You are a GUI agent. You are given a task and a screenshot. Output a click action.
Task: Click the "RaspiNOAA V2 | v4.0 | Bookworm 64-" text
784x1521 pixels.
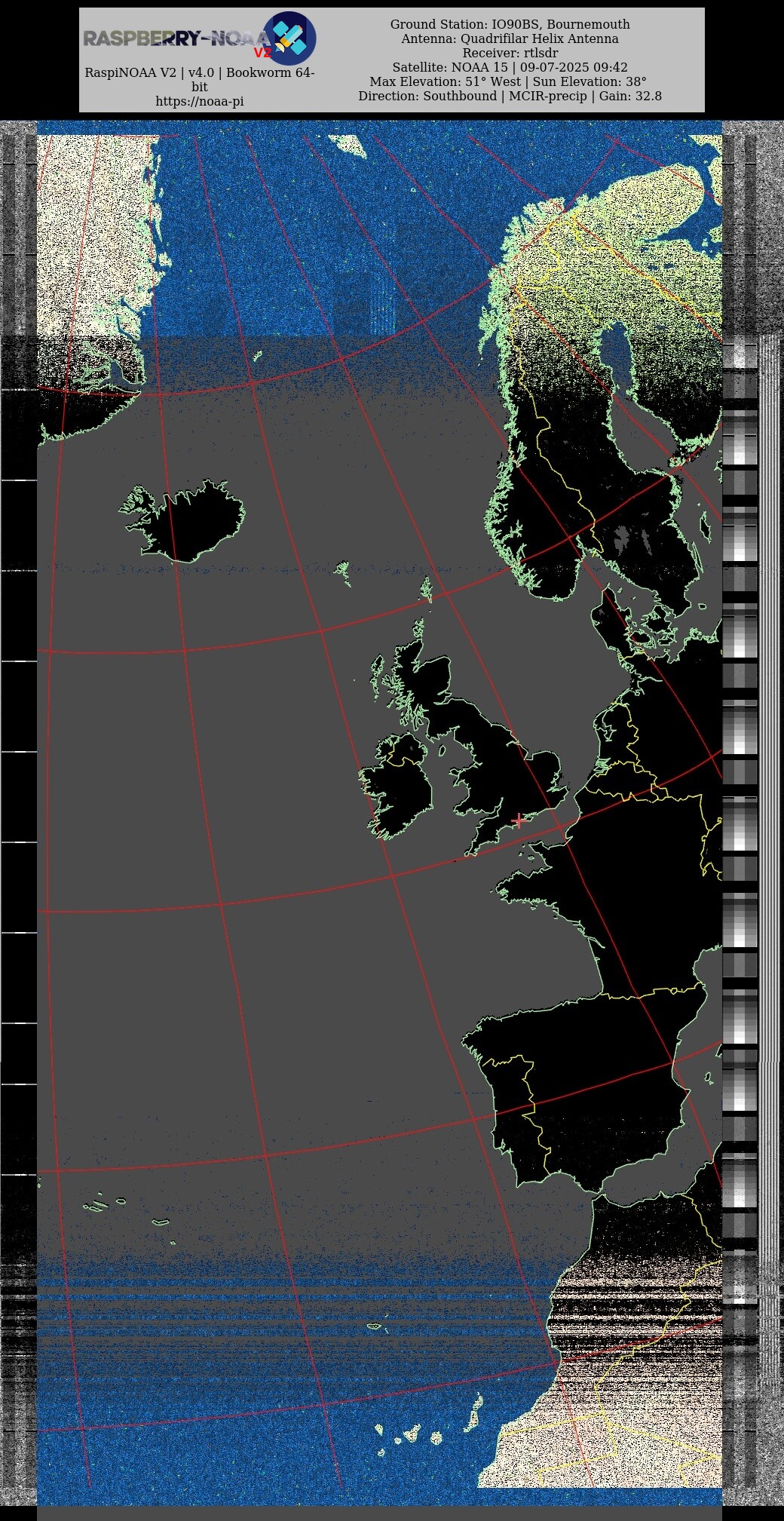[x=200, y=72]
